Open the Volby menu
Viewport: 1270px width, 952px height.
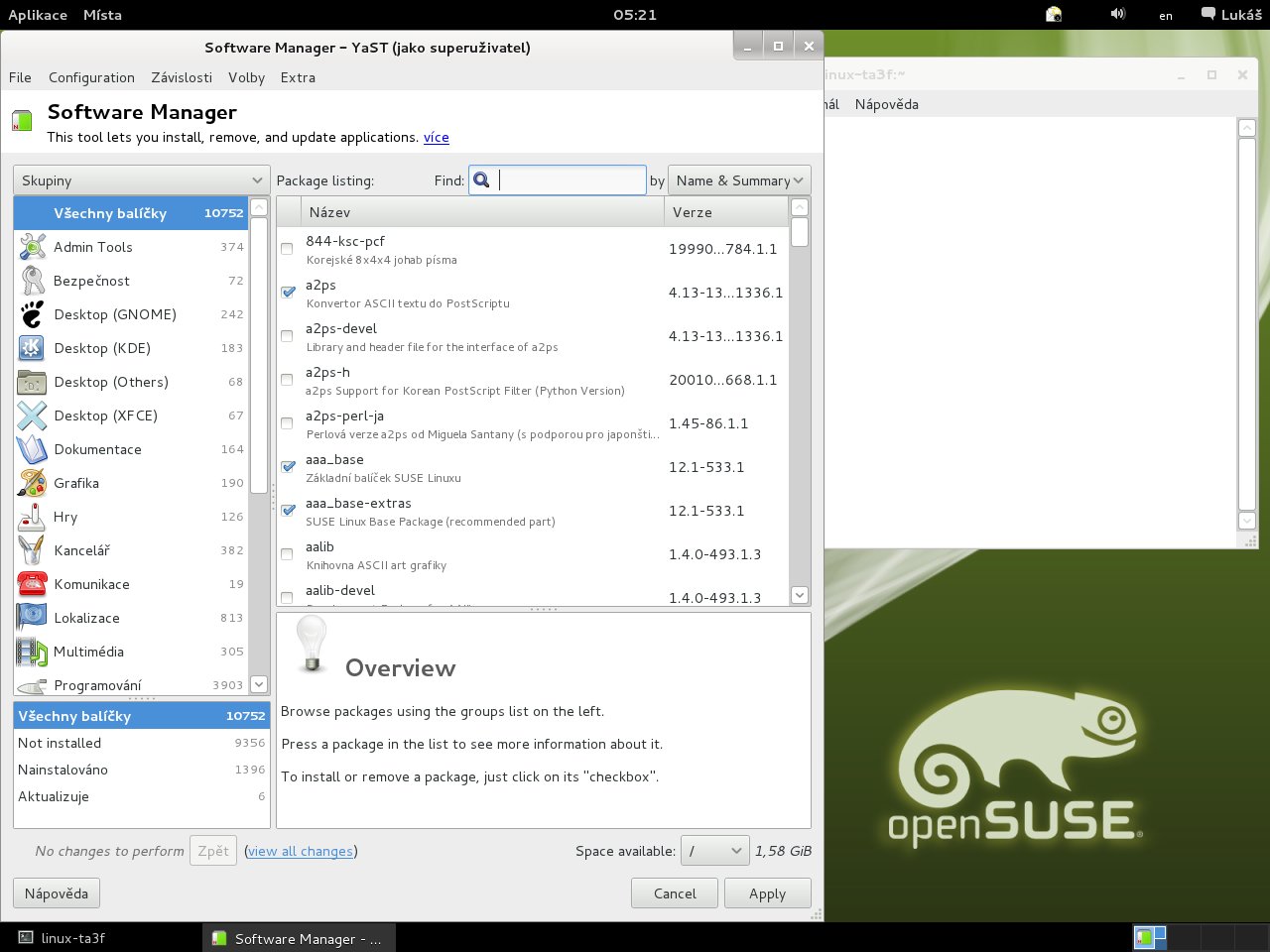pyautogui.click(x=246, y=77)
